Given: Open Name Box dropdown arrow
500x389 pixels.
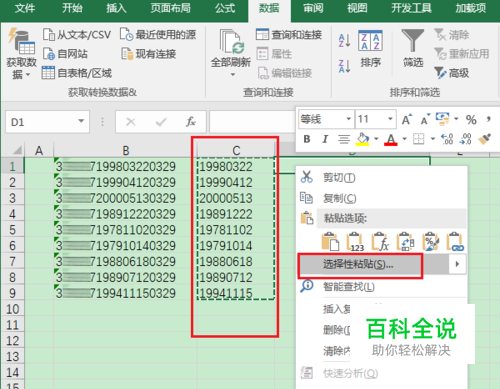Looking at the screenshot, I should (x=81, y=121).
